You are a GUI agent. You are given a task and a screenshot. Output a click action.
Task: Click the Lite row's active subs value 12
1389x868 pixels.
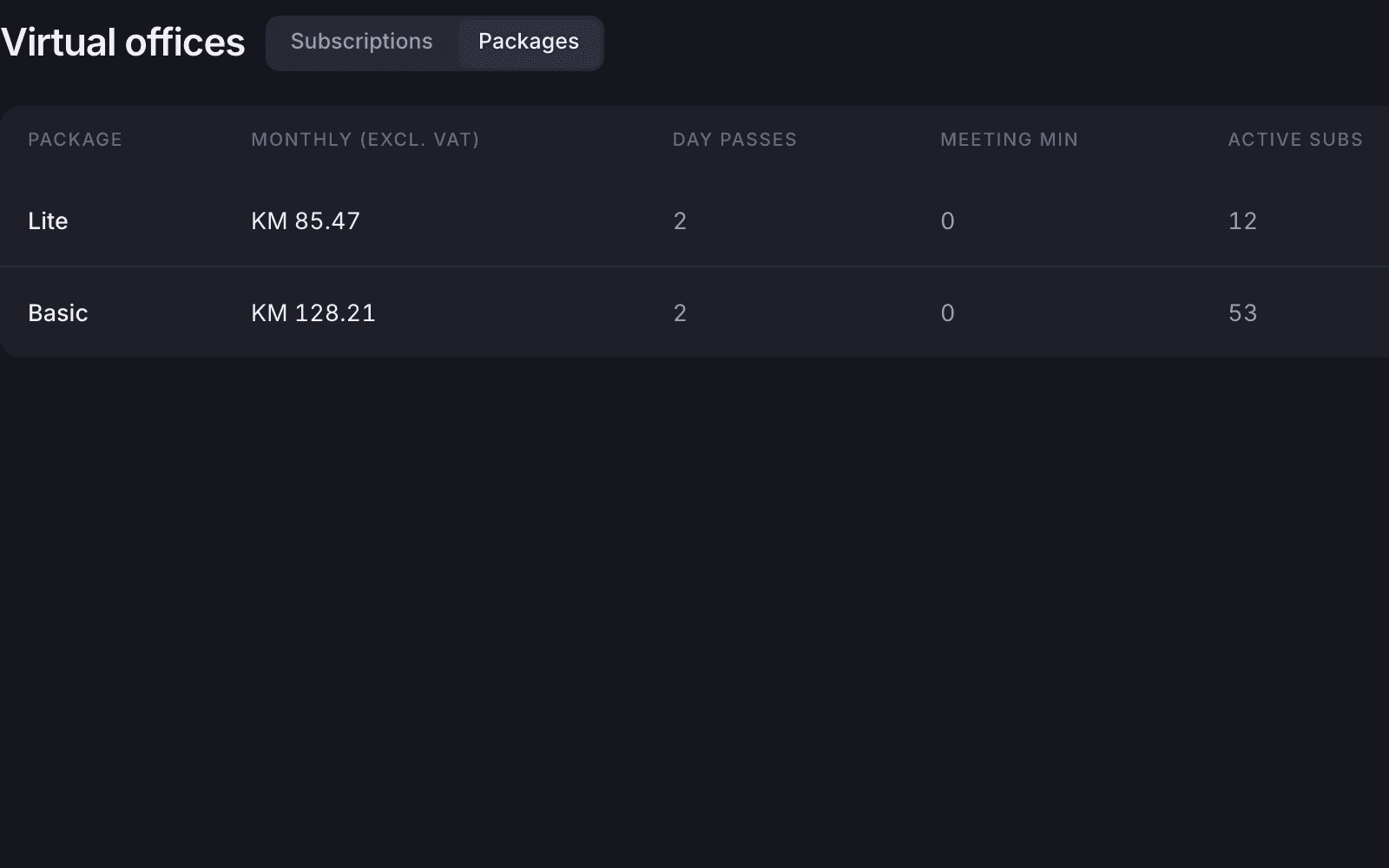pos(1243,221)
